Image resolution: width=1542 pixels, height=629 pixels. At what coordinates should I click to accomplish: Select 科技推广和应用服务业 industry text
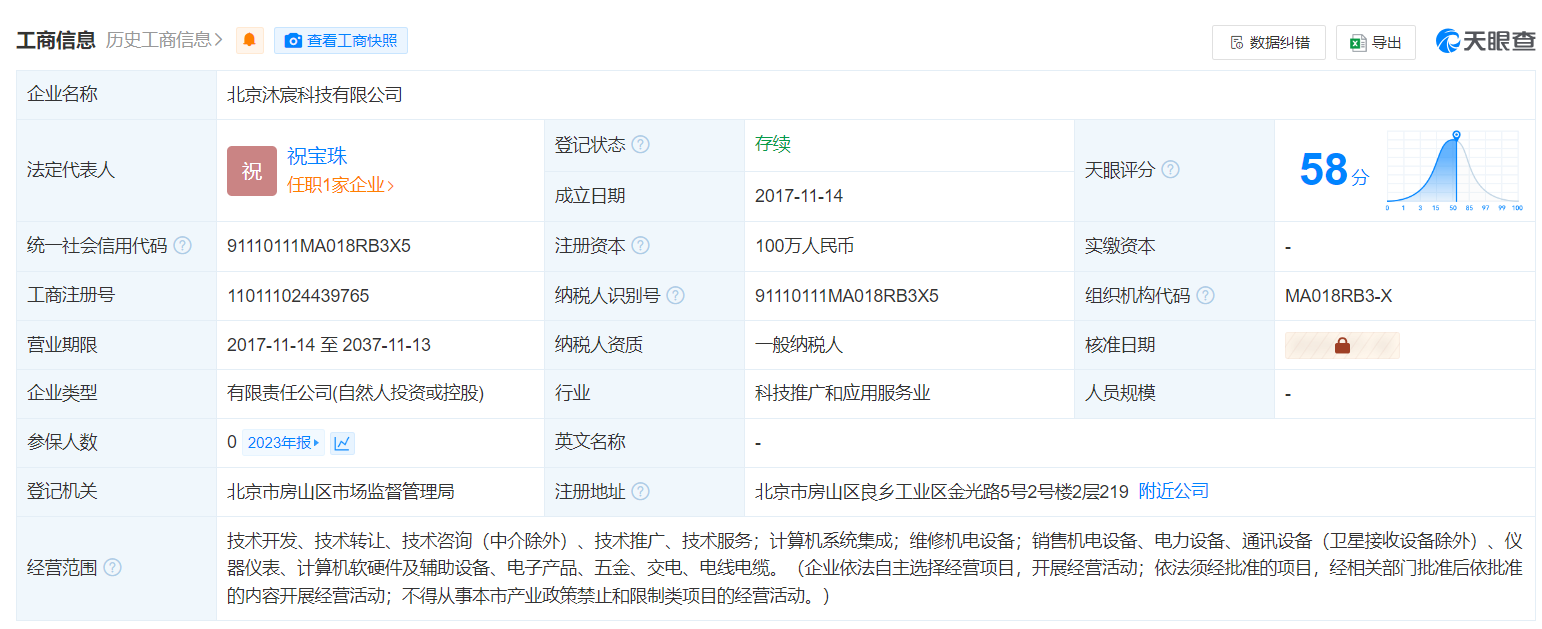pos(843,393)
